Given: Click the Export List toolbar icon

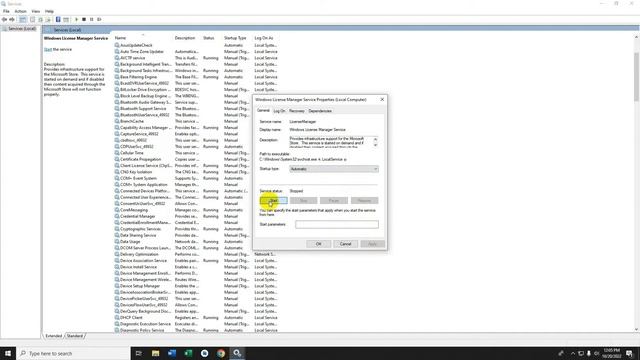Looking at the screenshot, I should 48,20.
